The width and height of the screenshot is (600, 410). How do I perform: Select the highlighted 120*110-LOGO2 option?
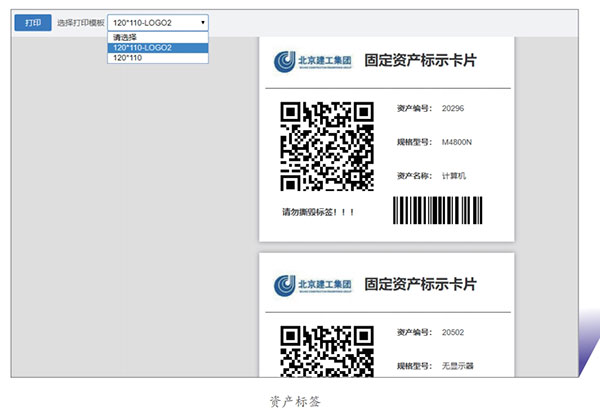coord(158,48)
